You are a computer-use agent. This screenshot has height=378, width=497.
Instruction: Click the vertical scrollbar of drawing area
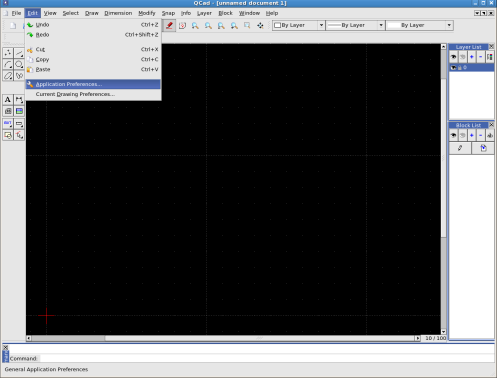pyautogui.click(x=443, y=189)
